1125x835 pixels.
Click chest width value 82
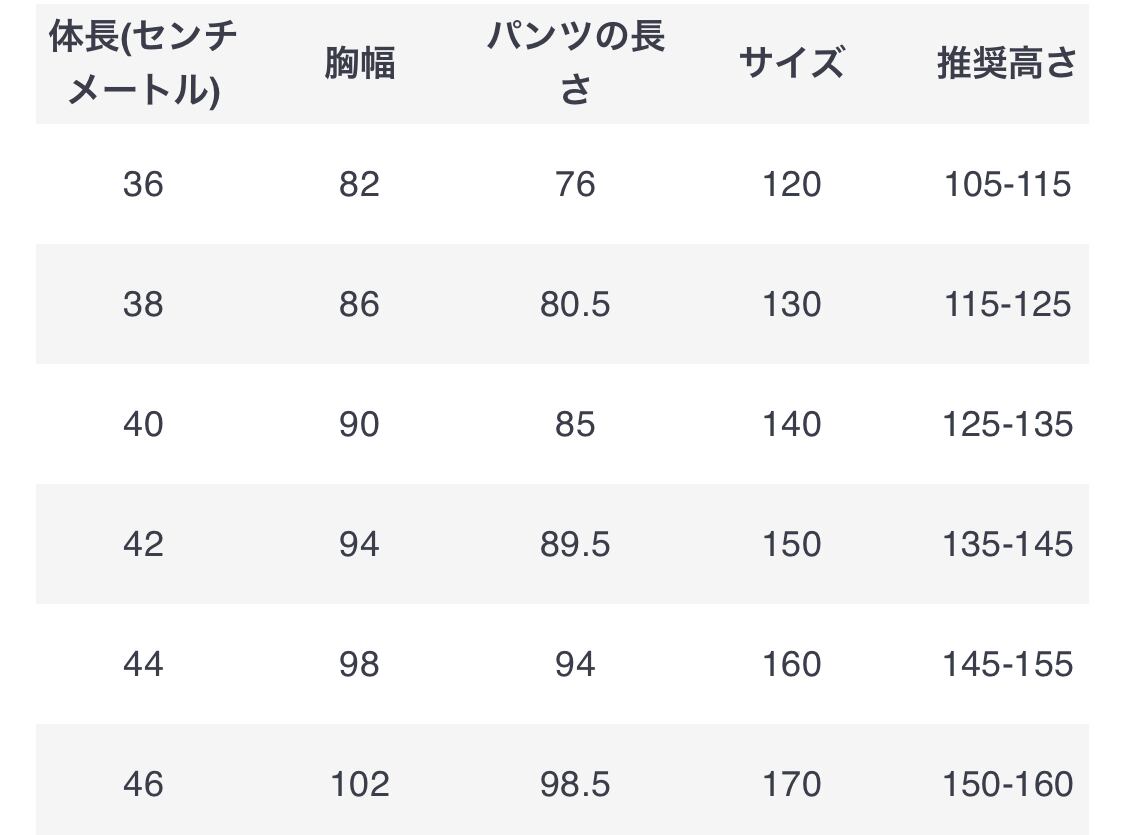coord(359,184)
